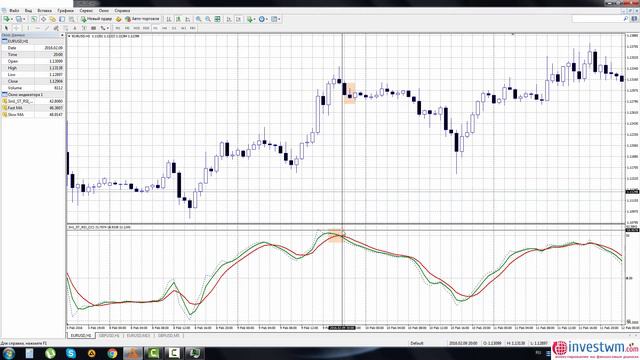Toggle the Авто-торговля button
The width and height of the screenshot is (640, 360).
[142, 19]
